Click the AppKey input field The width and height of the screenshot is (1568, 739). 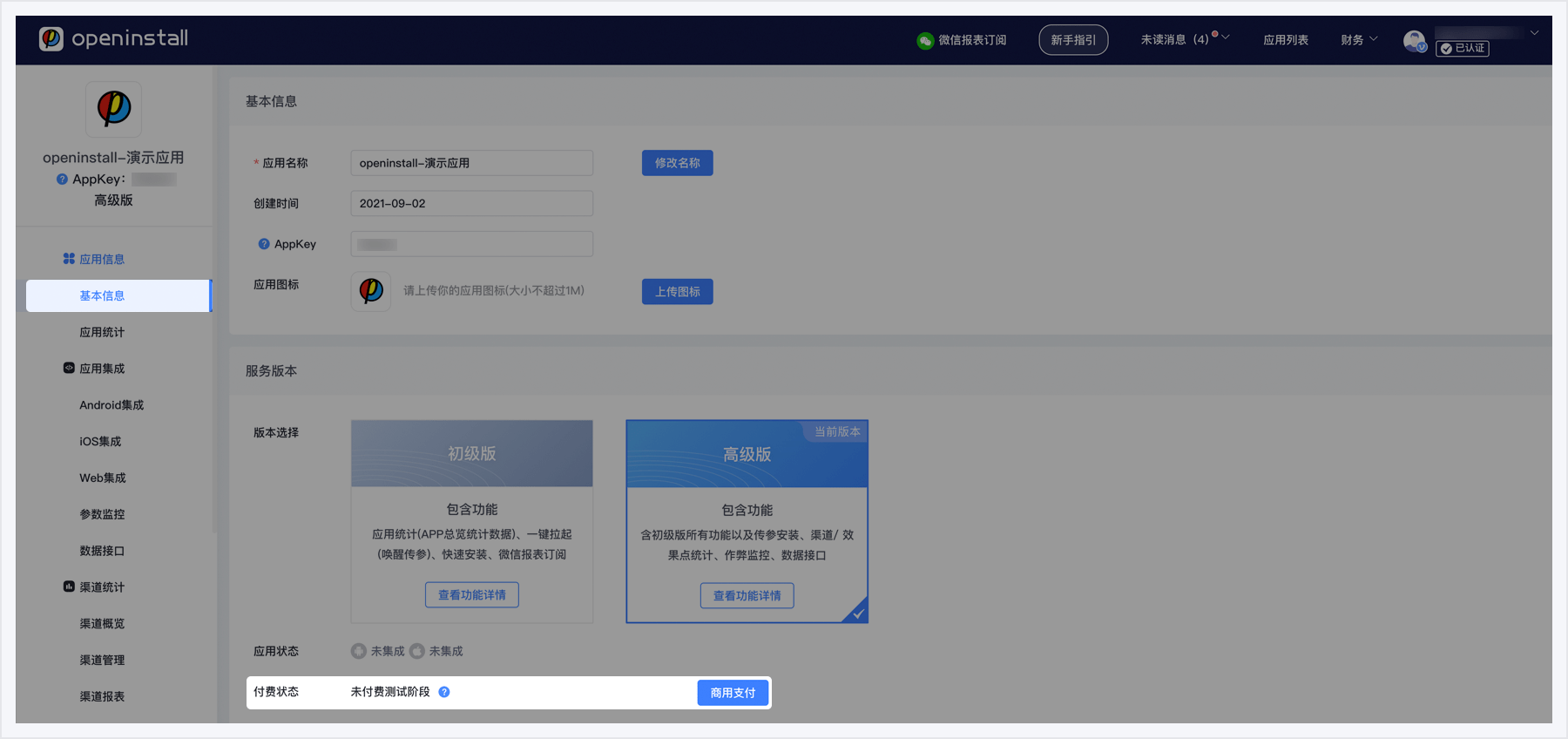[472, 244]
